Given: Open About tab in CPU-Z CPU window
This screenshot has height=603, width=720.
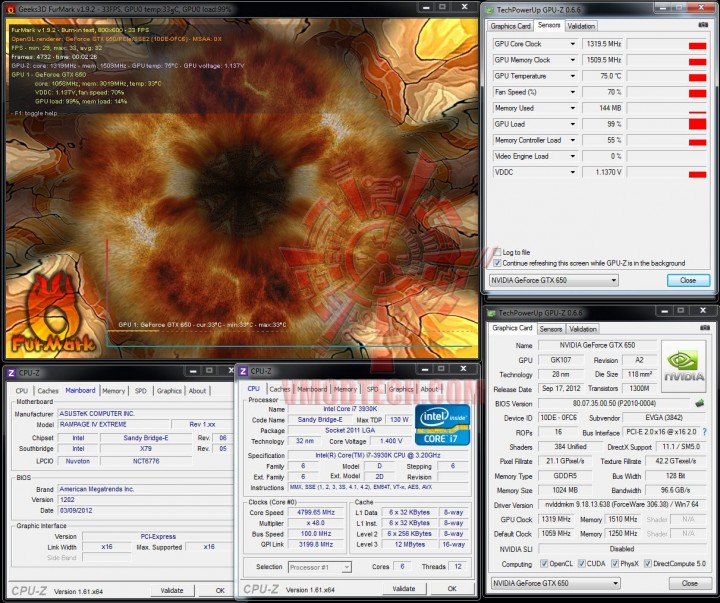Looking at the screenshot, I should pyautogui.click(x=429, y=389).
